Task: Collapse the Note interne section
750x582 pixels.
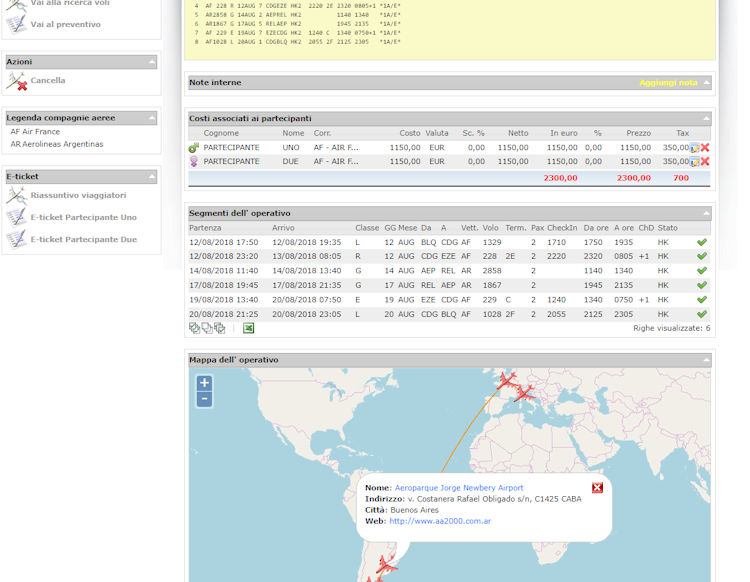Action: pos(706,83)
